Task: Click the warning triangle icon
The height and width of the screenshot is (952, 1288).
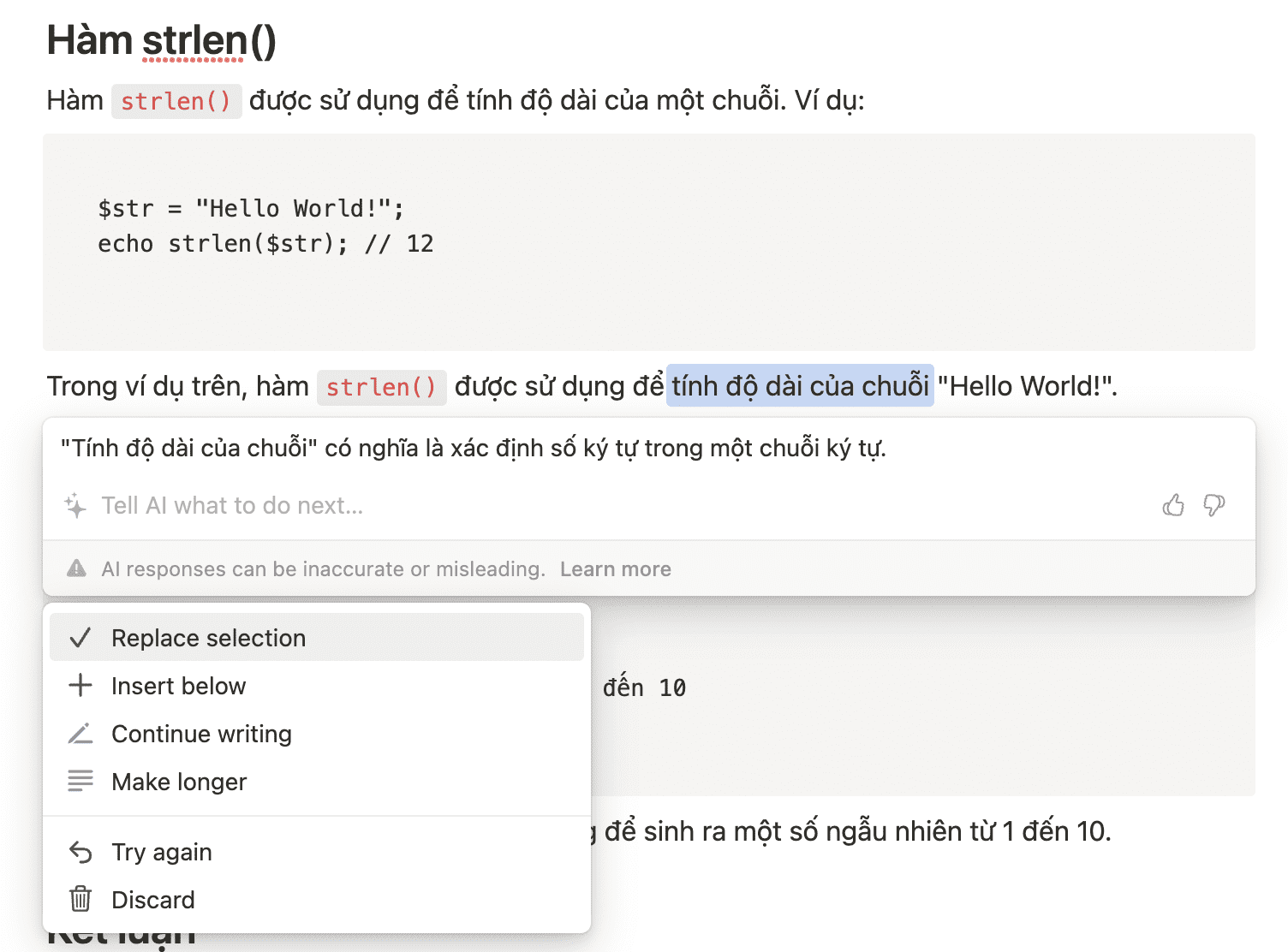Action: tap(77, 568)
